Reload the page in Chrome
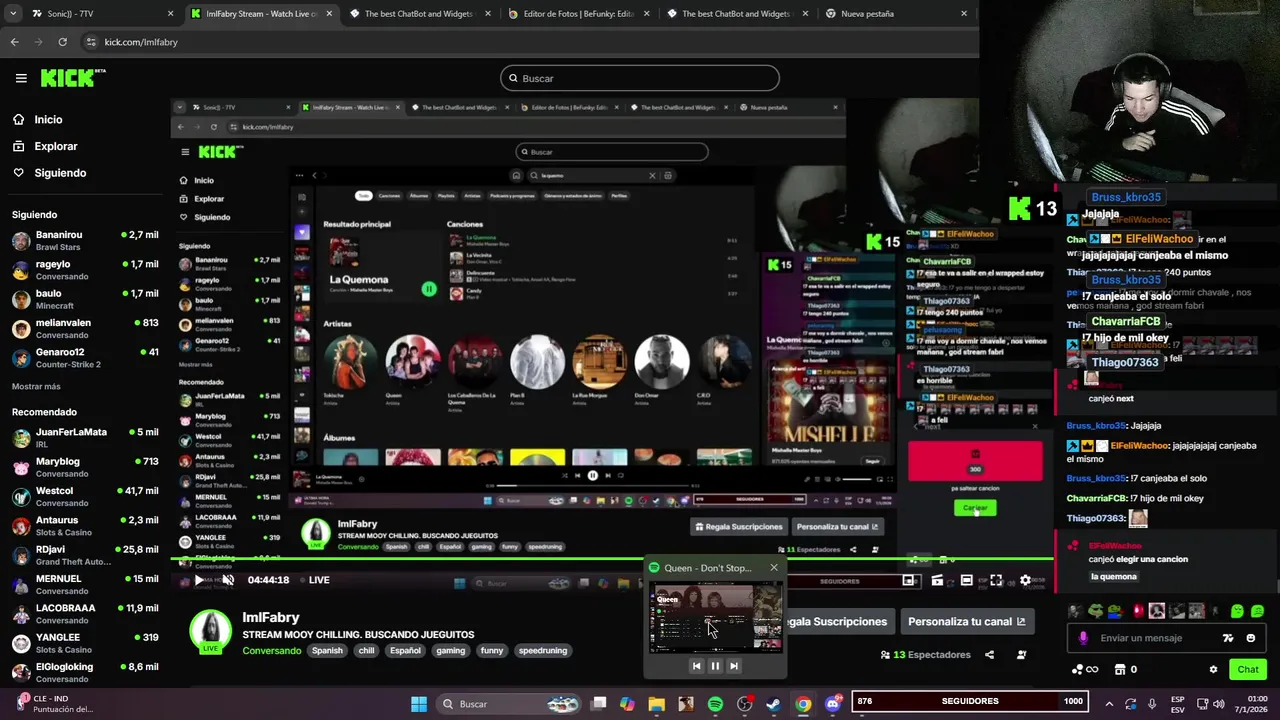The height and width of the screenshot is (720, 1280). coord(62,42)
